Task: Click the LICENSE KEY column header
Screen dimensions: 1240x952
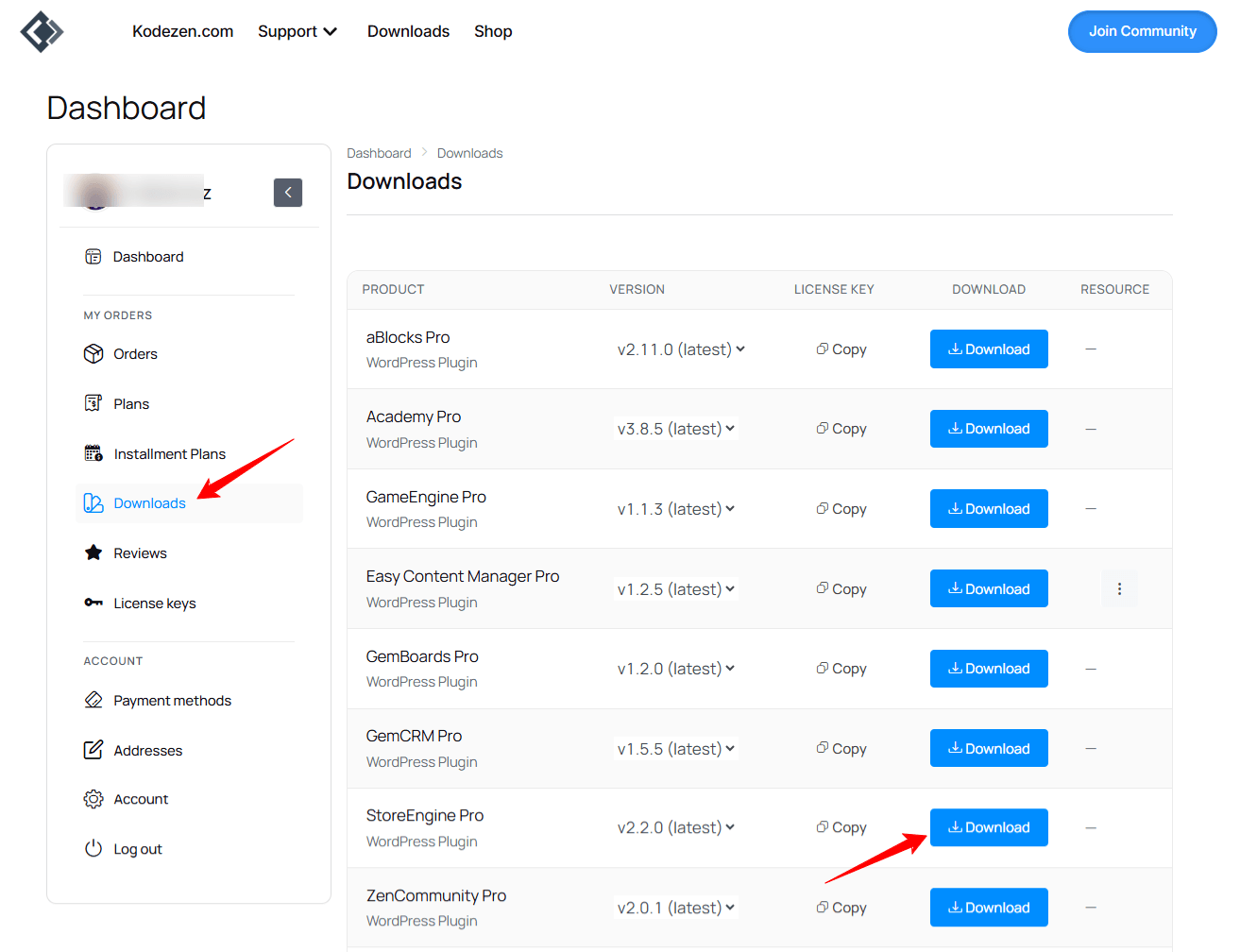Action: click(x=834, y=289)
